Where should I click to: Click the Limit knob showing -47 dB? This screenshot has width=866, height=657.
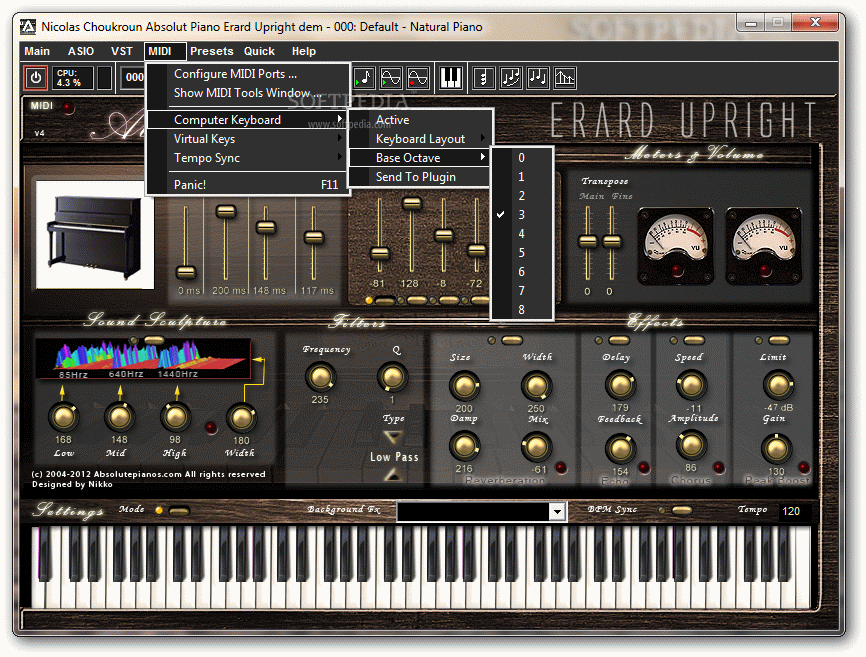[778, 385]
